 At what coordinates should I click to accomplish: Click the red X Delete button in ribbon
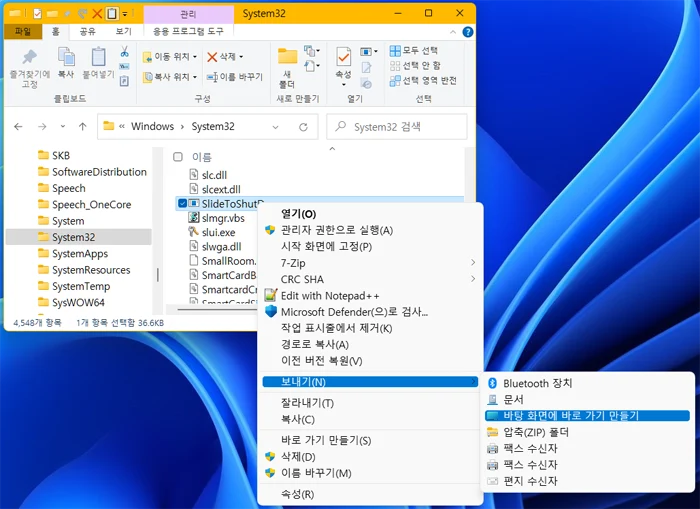[225, 57]
